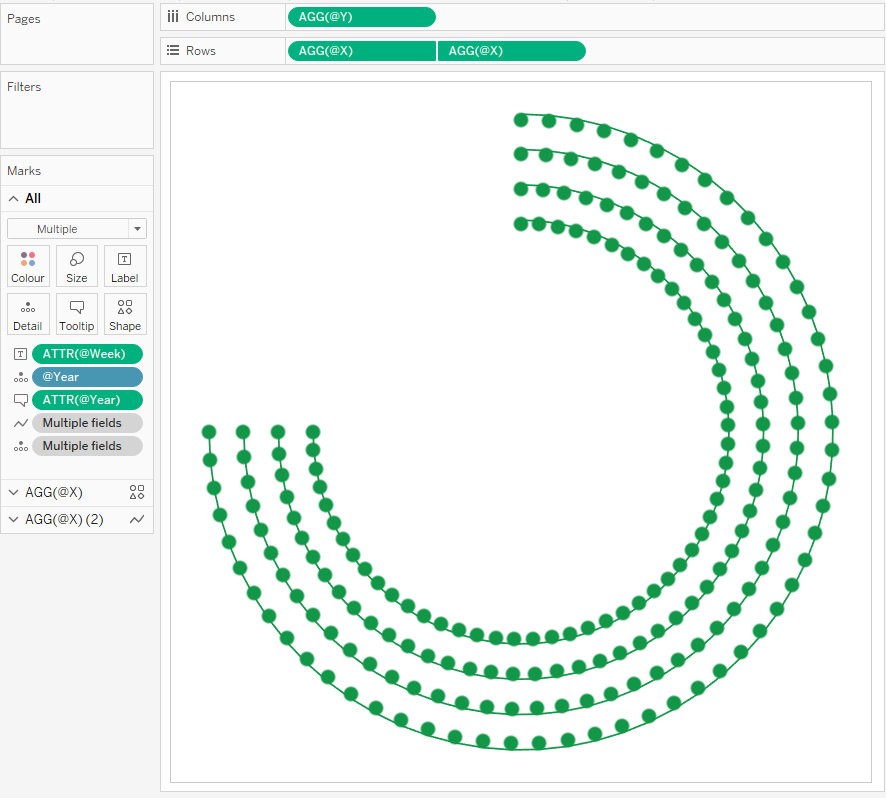Open the Colour marks card button

27,266
